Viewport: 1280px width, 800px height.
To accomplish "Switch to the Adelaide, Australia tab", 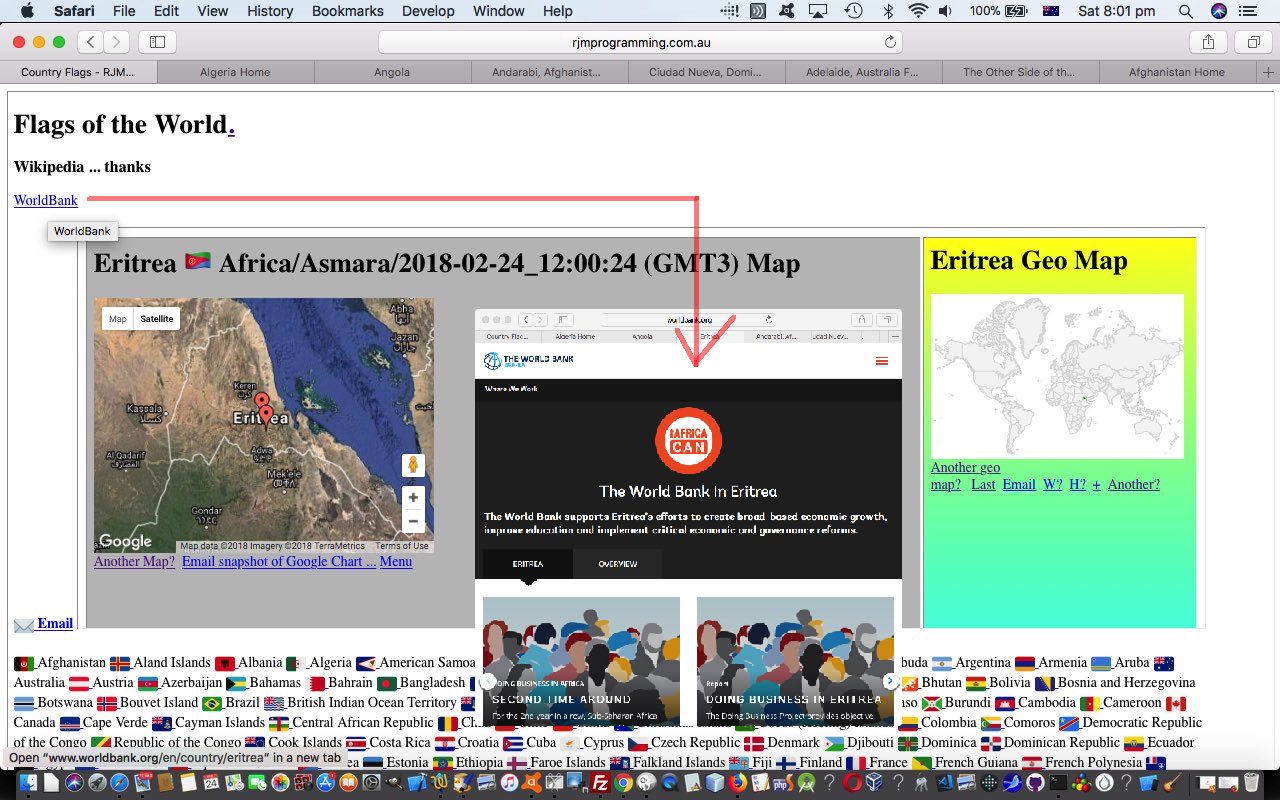I will pos(863,72).
